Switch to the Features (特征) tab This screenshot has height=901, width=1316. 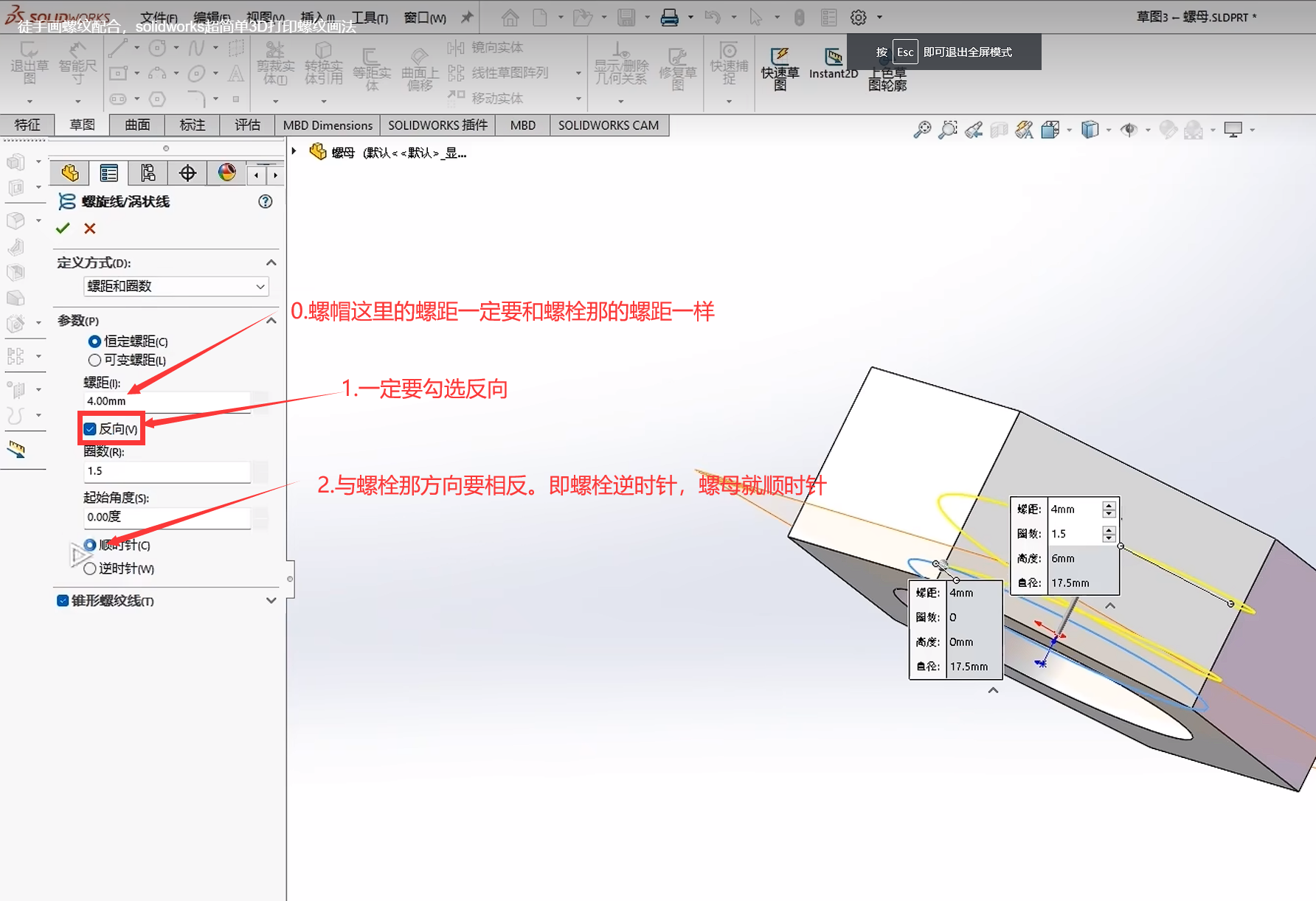(x=27, y=125)
